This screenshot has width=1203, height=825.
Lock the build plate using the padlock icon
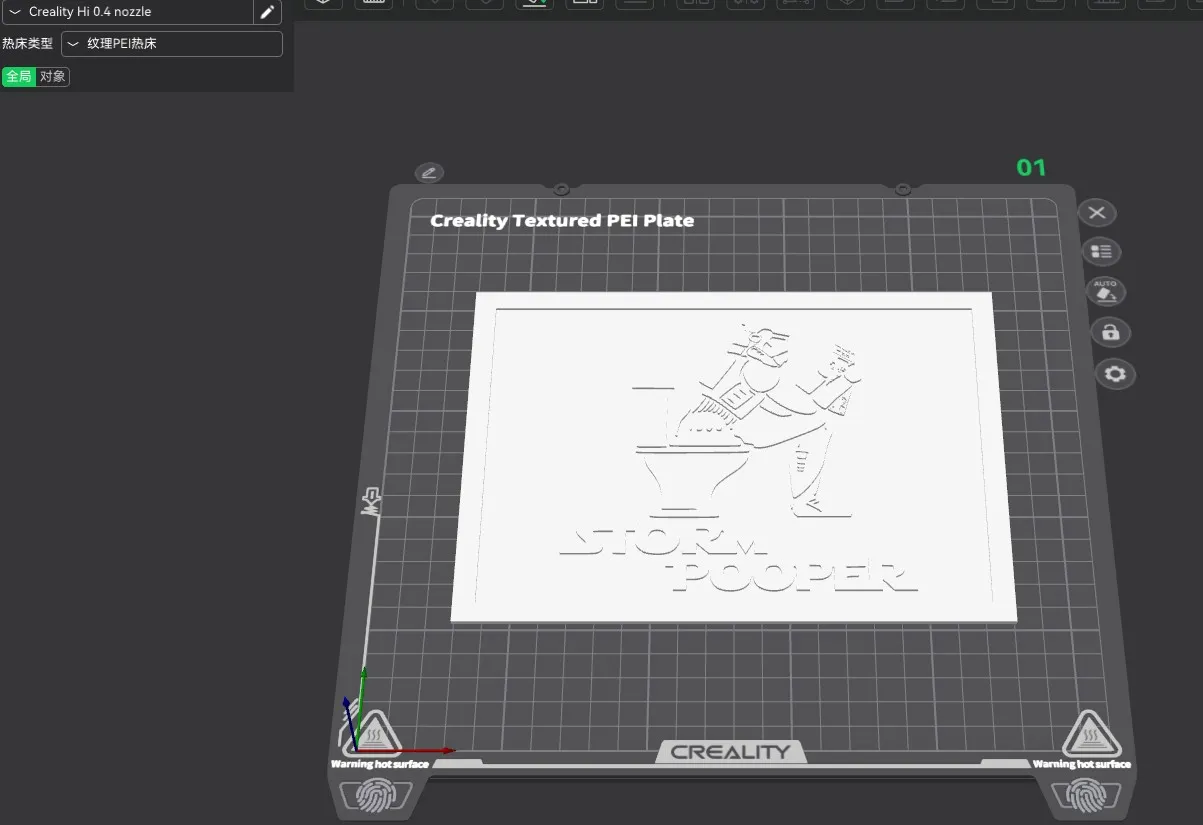pos(1110,331)
